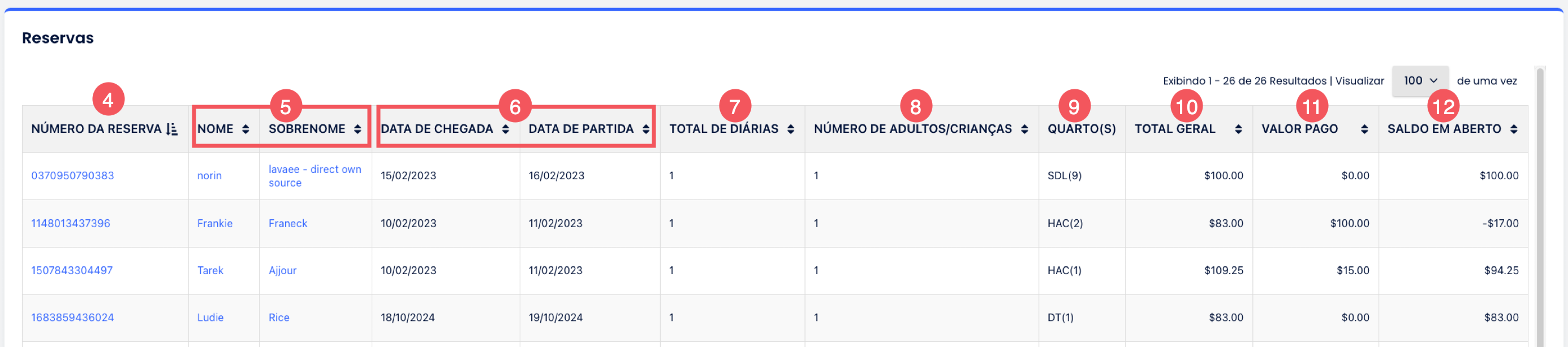Click the sort arrows beside Nome
This screenshot has width=1568, height=347.
(x=245, y=129)
